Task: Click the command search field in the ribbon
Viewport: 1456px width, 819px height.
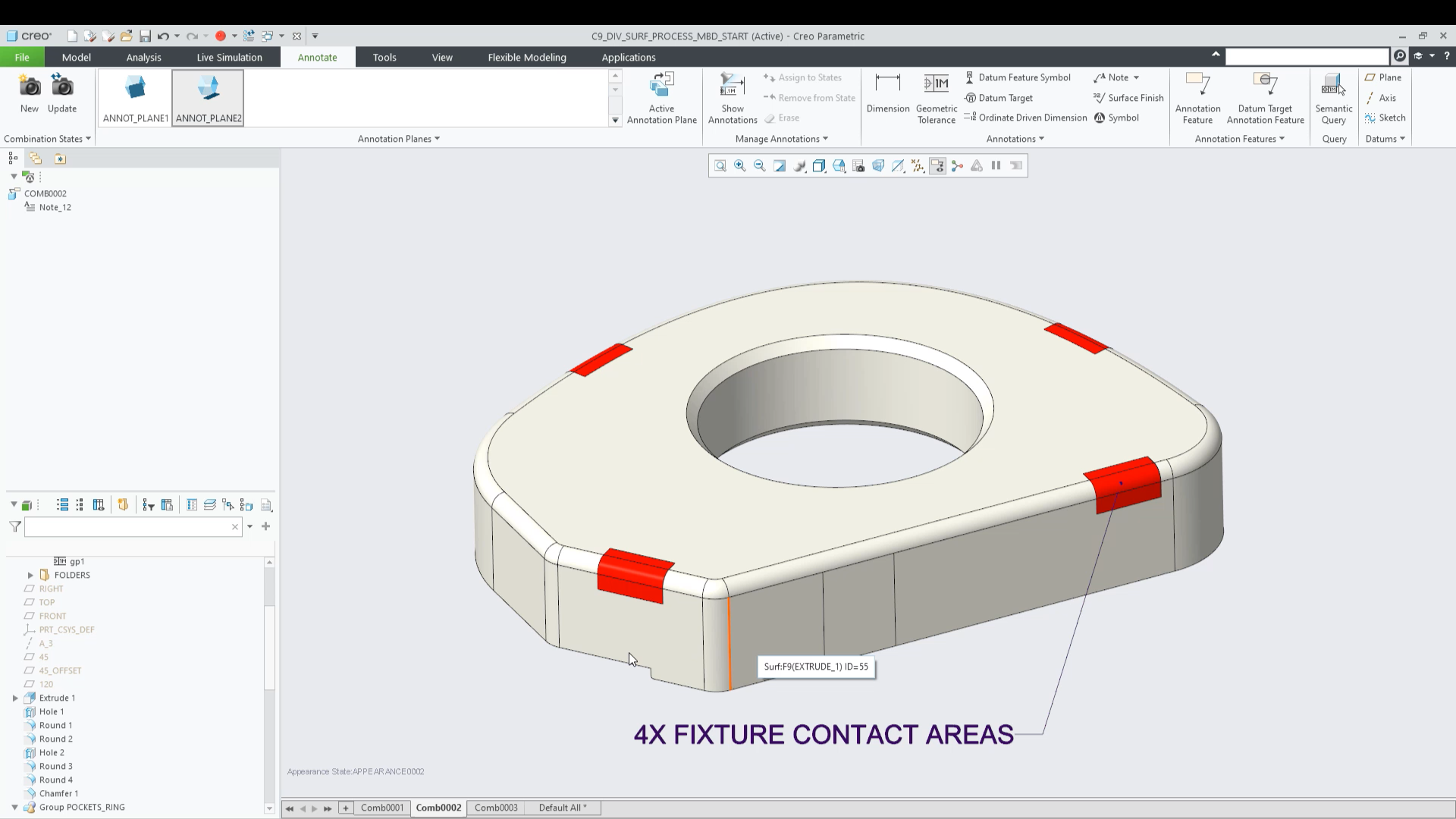Action: click(1307, 56)
